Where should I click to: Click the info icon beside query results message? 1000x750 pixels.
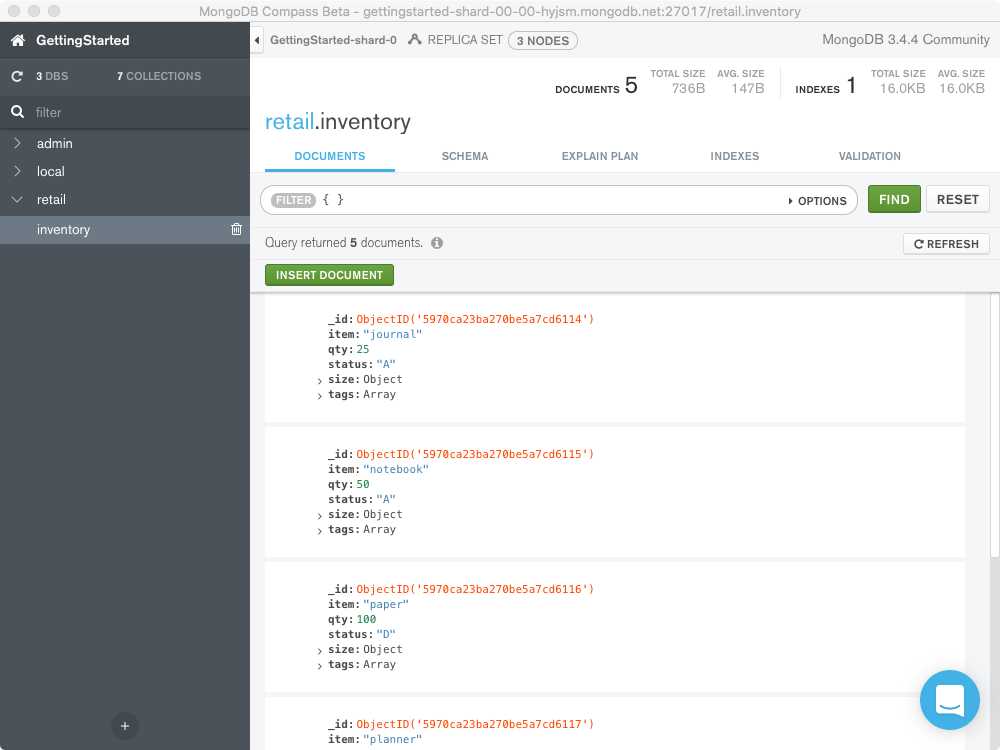click(x=438, y=242)
